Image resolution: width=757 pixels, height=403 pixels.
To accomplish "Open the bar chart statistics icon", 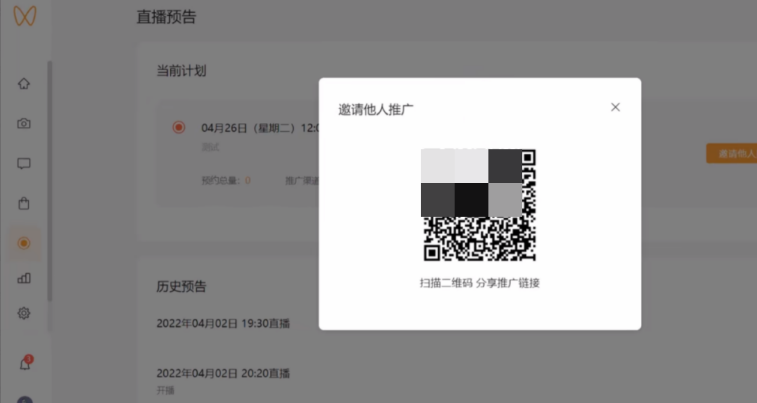I will 24,278.
